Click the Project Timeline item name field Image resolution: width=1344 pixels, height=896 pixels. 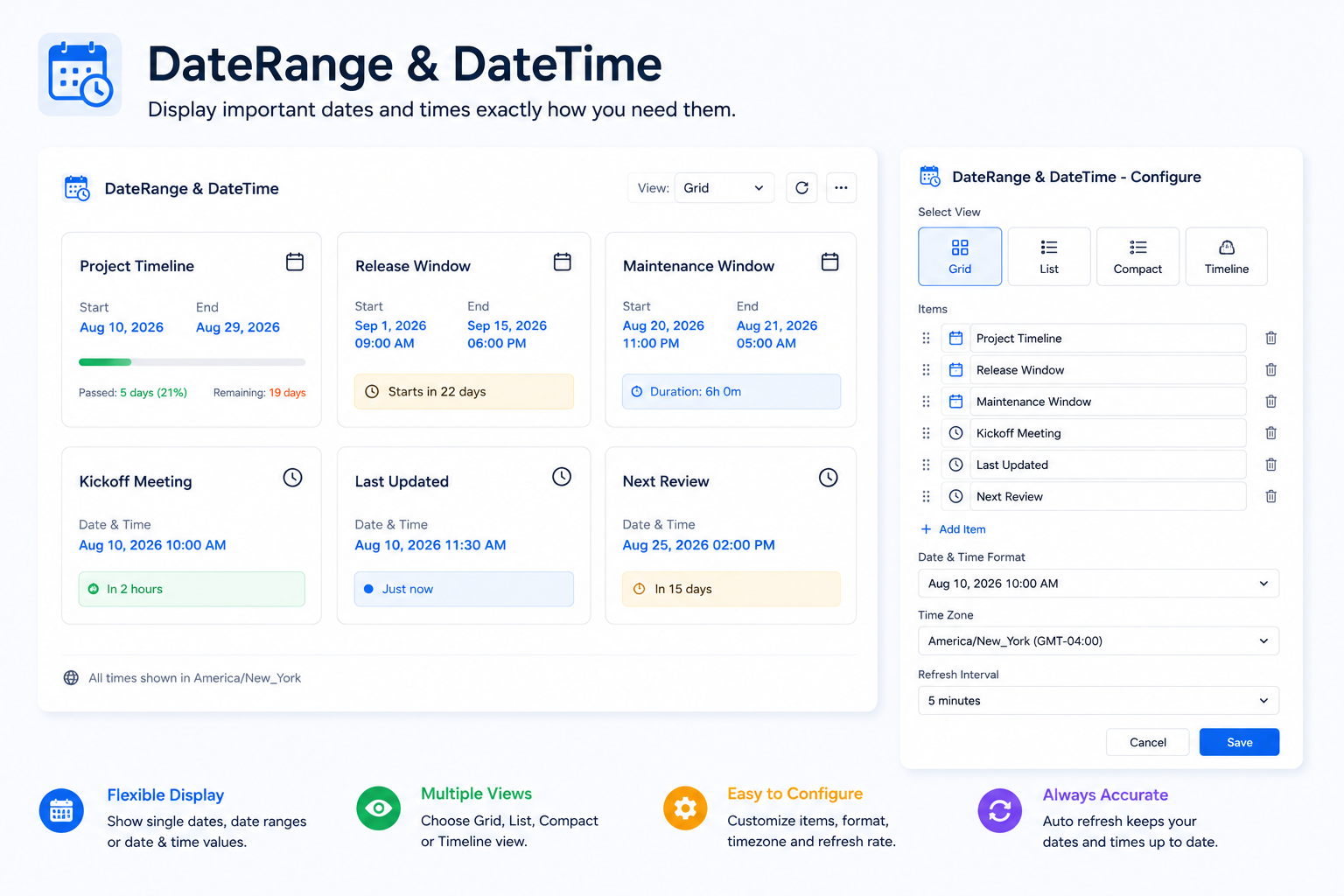(1108, 338)
